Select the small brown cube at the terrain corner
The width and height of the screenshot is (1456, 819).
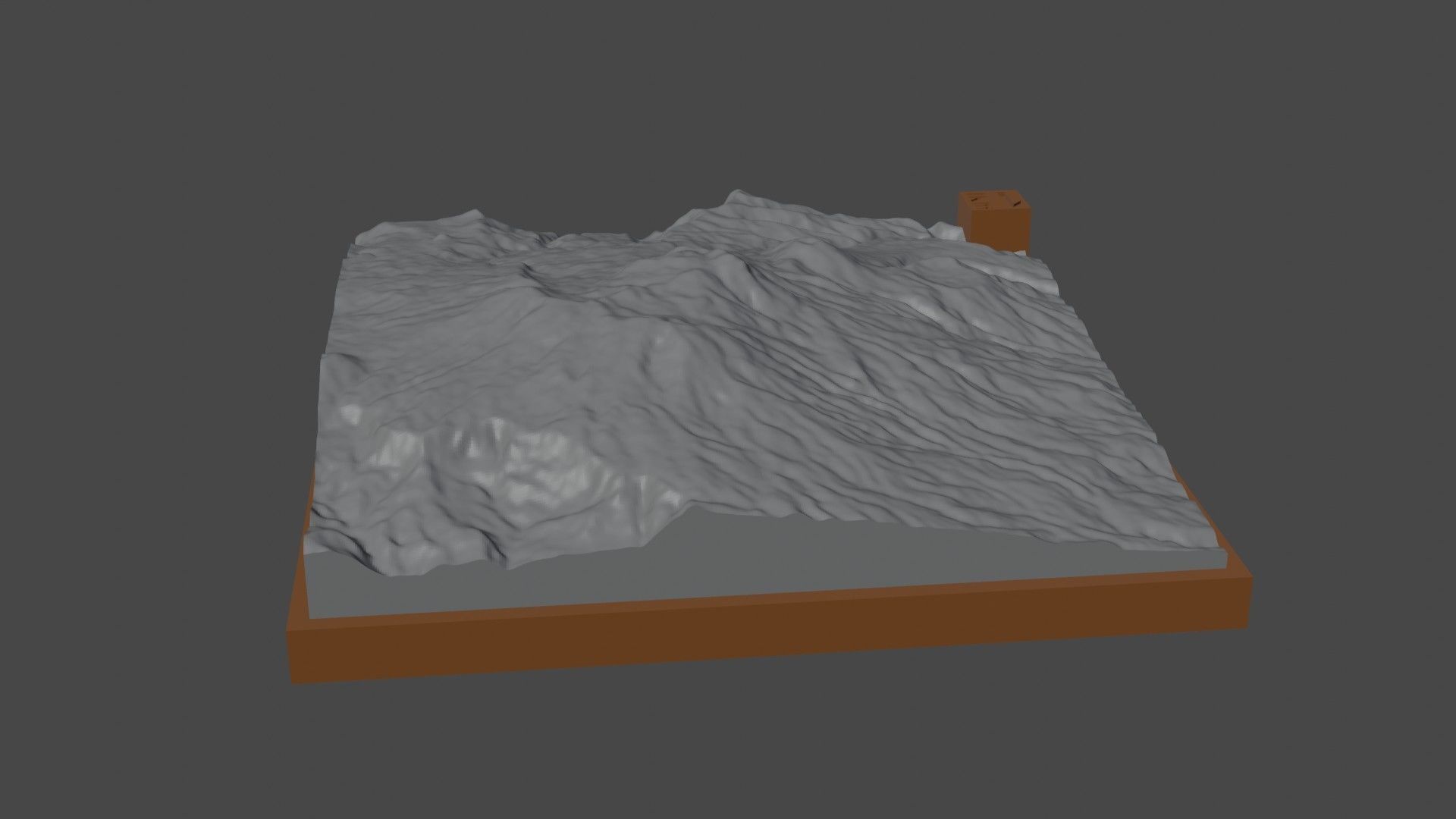[x=995, y=220]
